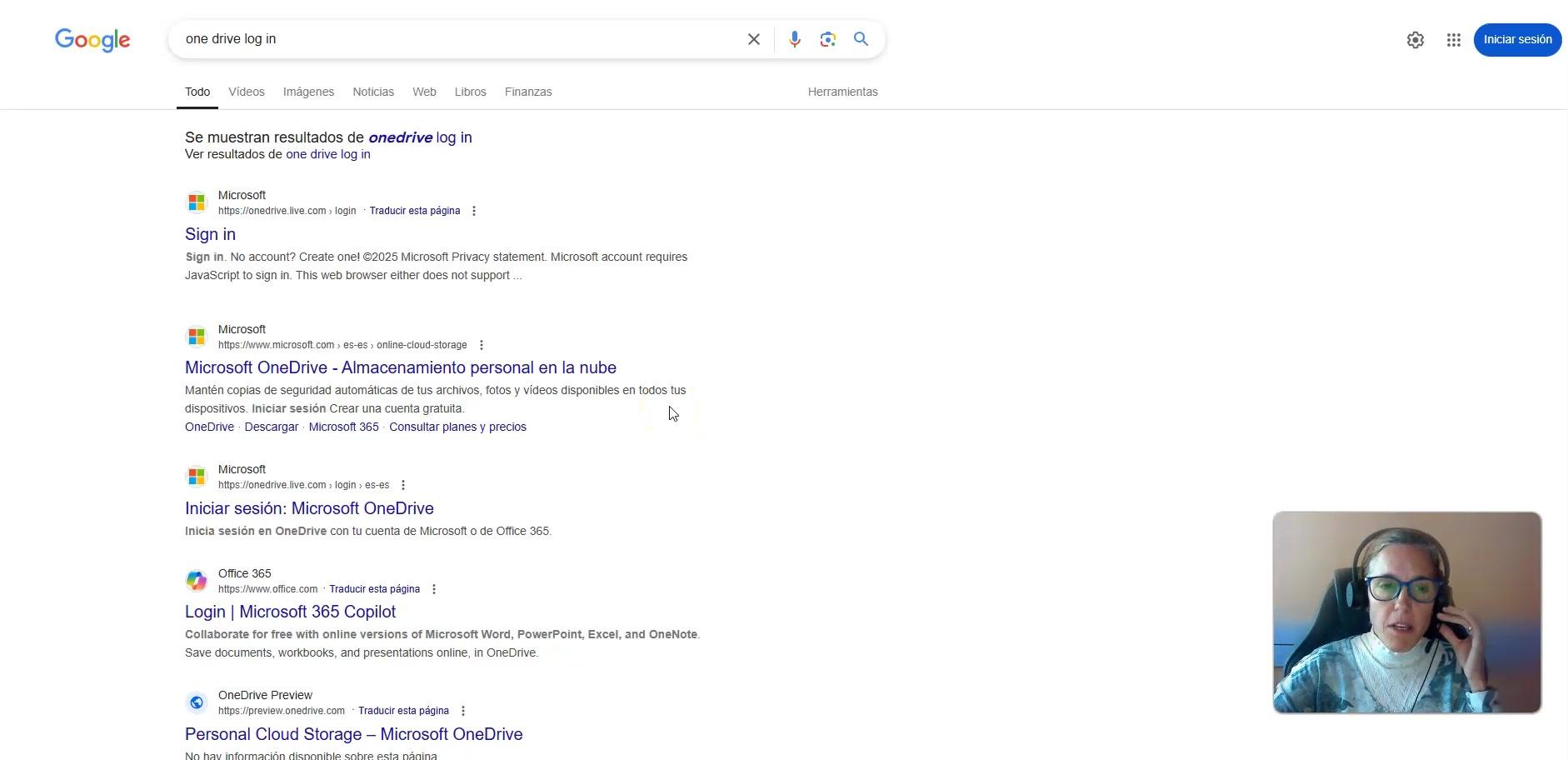
Task: Click the OneDrive Preview globe favicon
Action: coord(197,702)
